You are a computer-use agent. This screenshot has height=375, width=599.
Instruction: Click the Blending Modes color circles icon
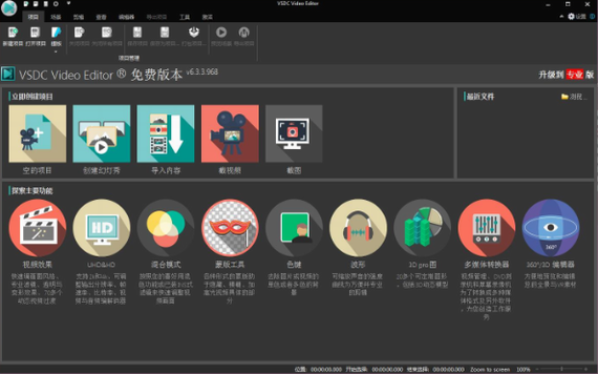coord(165,228)
